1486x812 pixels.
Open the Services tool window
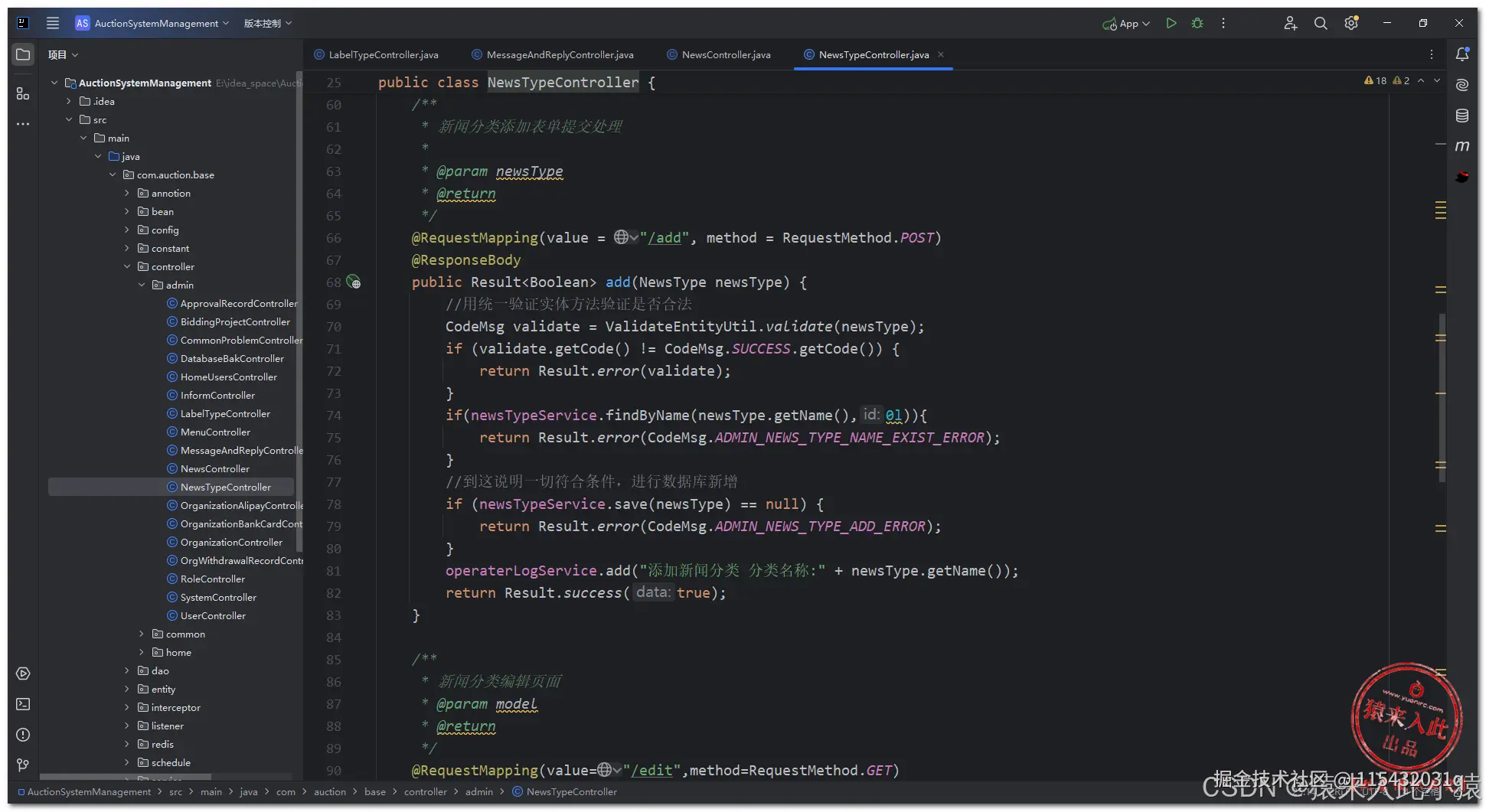23,673
